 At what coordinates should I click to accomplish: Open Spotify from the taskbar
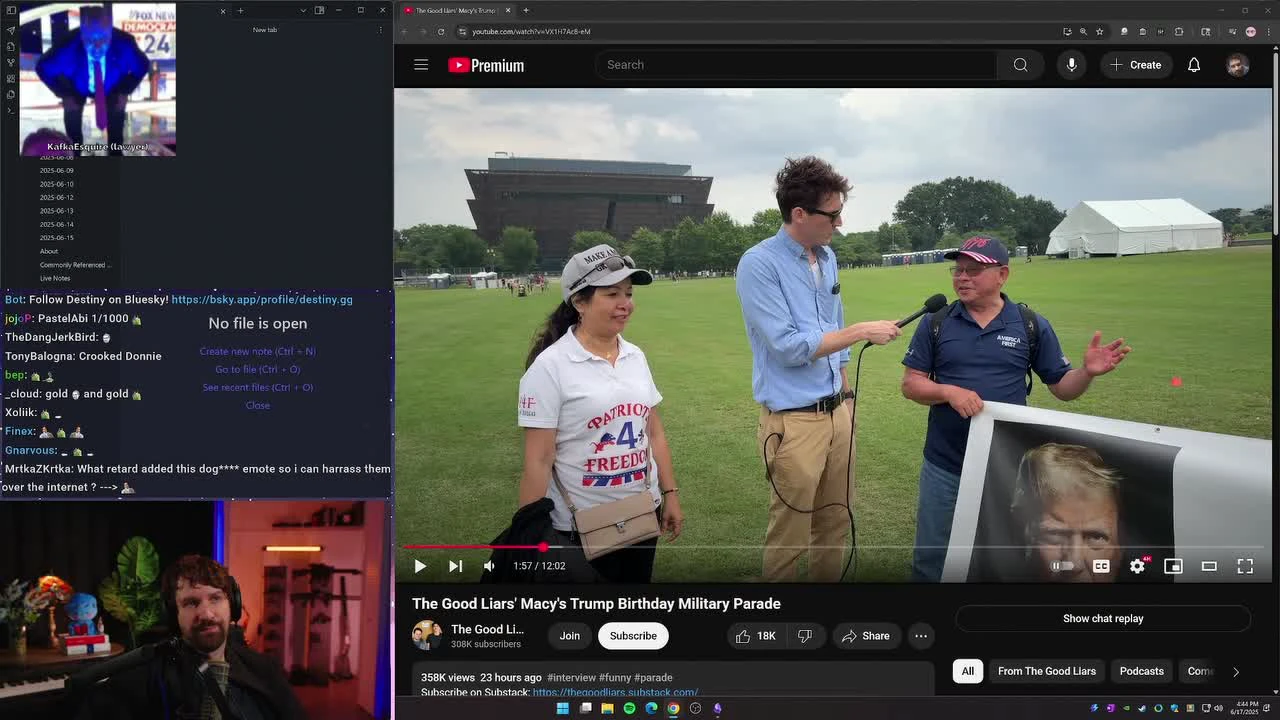pos(629,708)
